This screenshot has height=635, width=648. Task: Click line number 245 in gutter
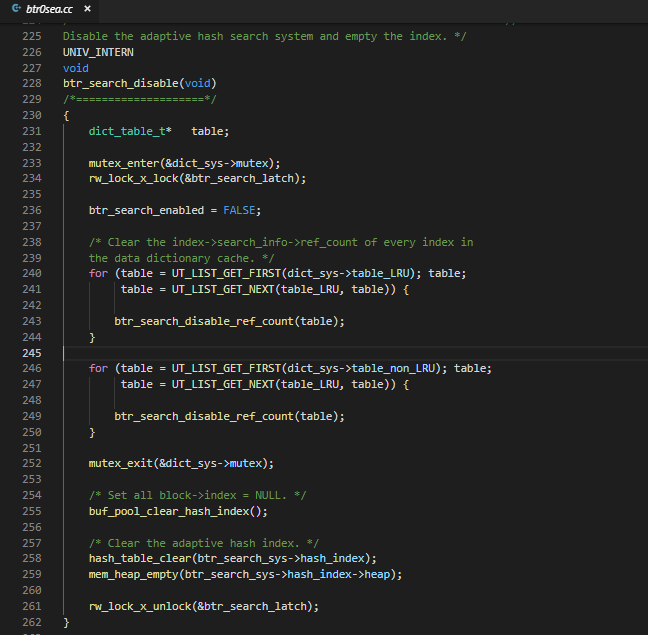[x=31, y=353]
